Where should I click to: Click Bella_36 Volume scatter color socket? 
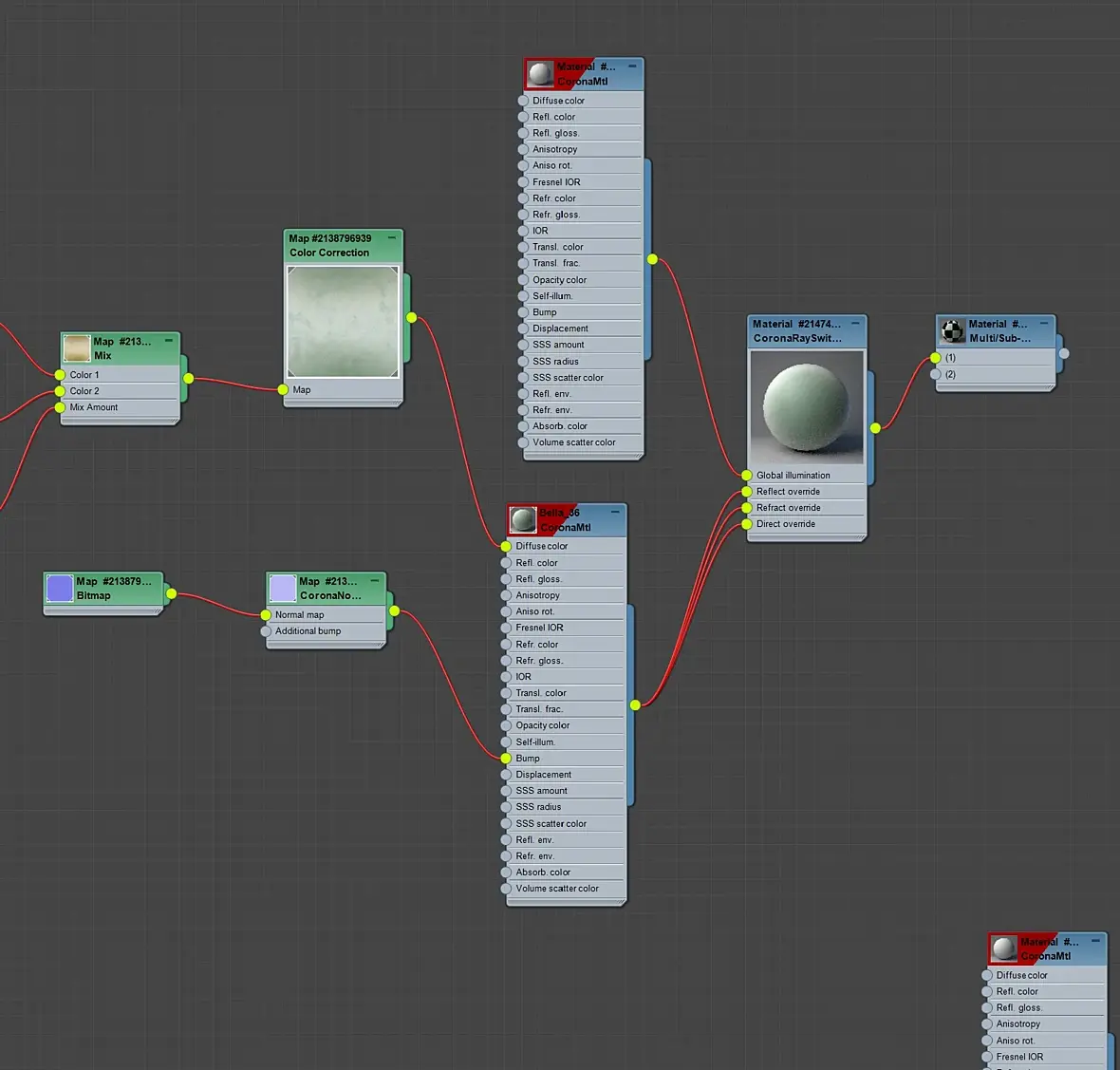click(x=506, y=890)
